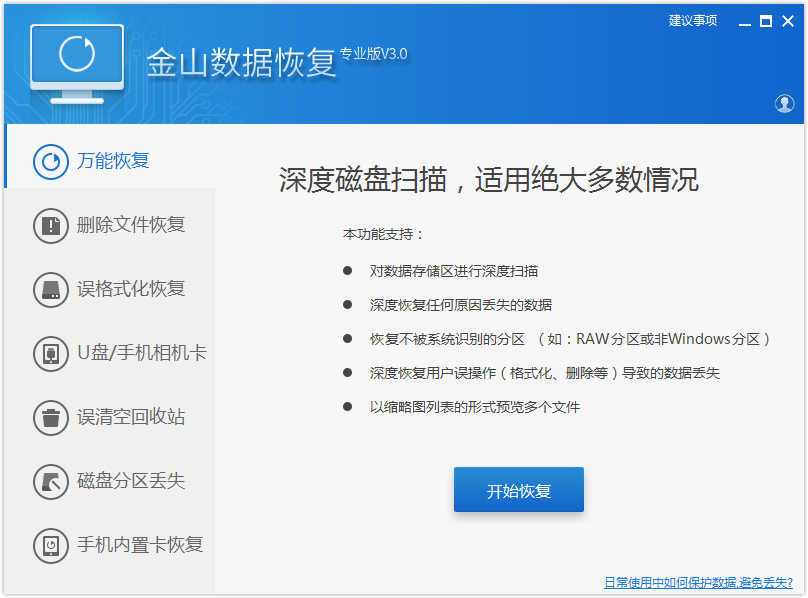Select the 万能恢复 clock icon in sidebar
Image resolution: width=808 pixels, height=598 pixels.
point(50,162)
